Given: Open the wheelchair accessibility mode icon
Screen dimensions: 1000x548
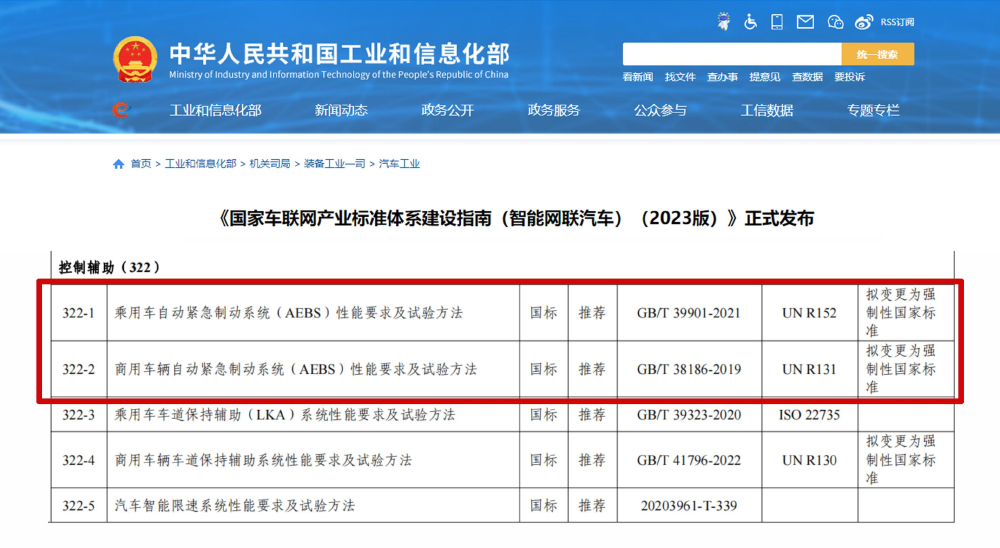Looking at the screenshot, I should click(x=751, y=22).
